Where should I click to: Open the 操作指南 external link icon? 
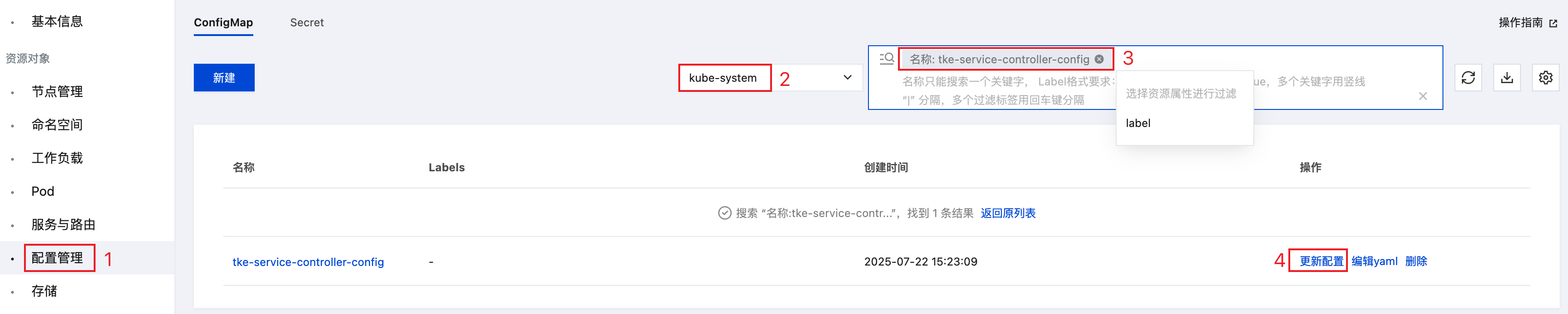point(1553,23)
